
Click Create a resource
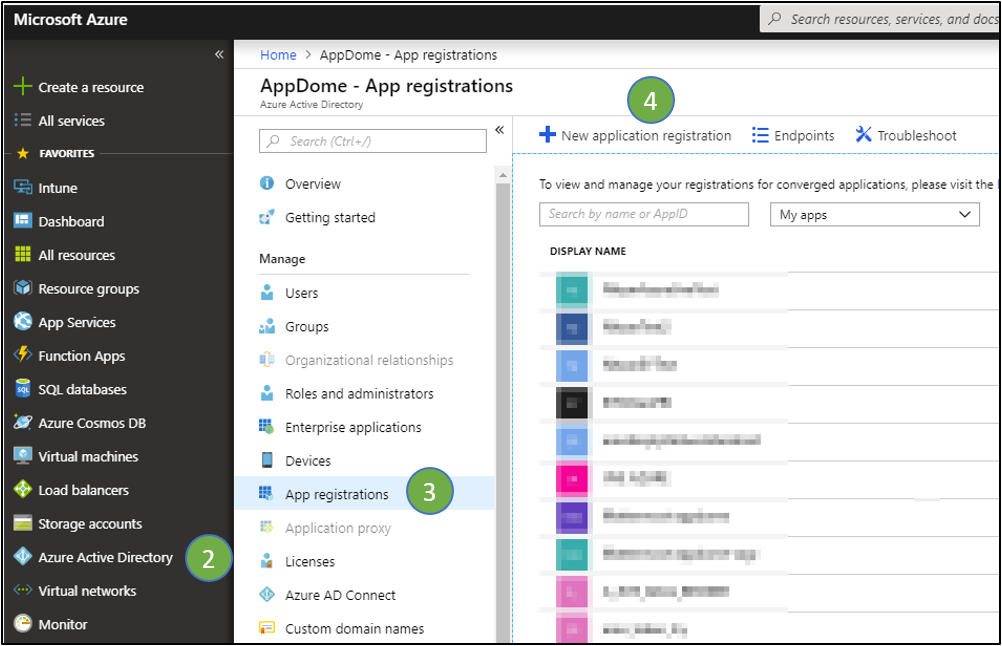coord(90,87)
